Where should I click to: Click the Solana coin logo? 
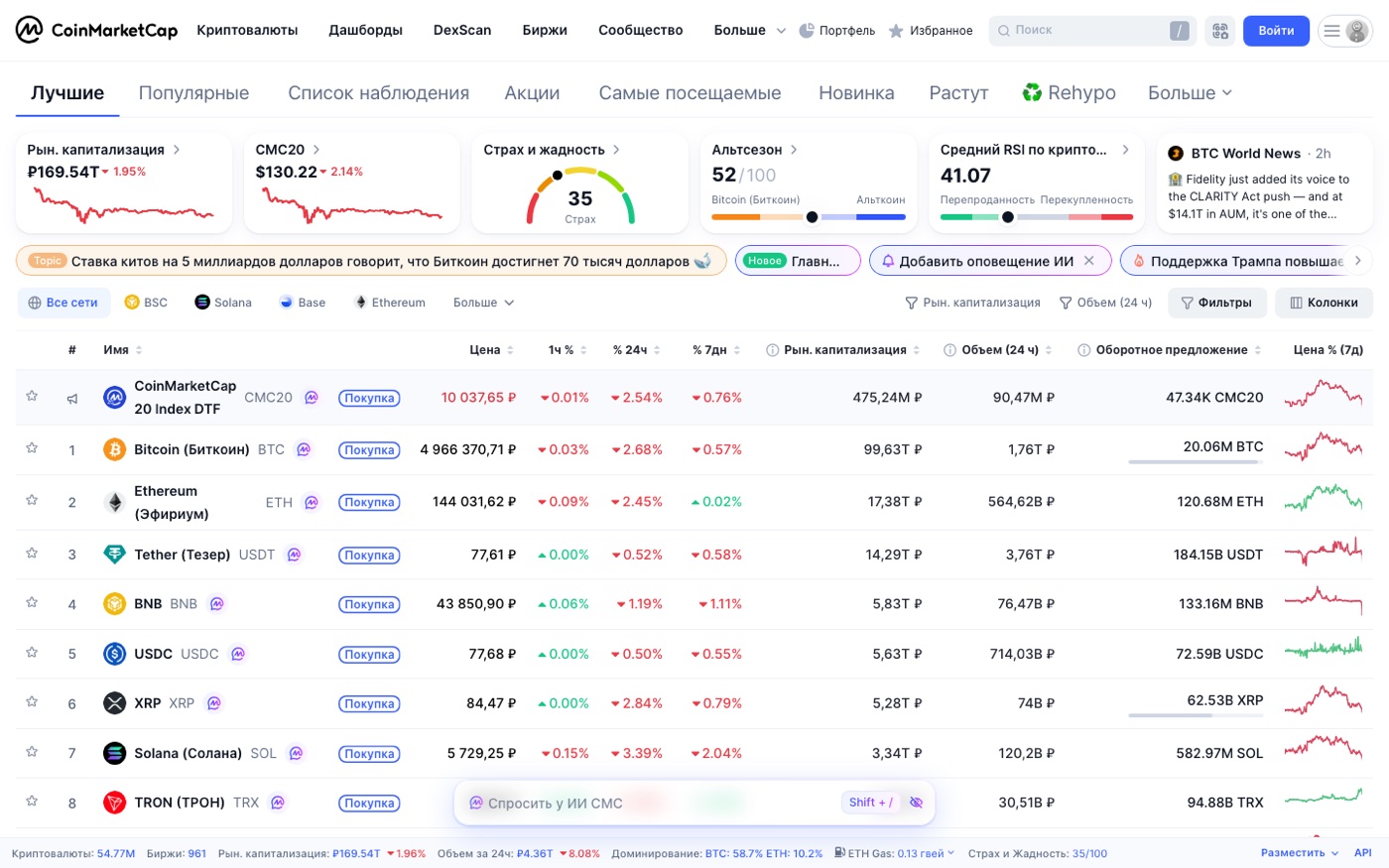point(115,753)
